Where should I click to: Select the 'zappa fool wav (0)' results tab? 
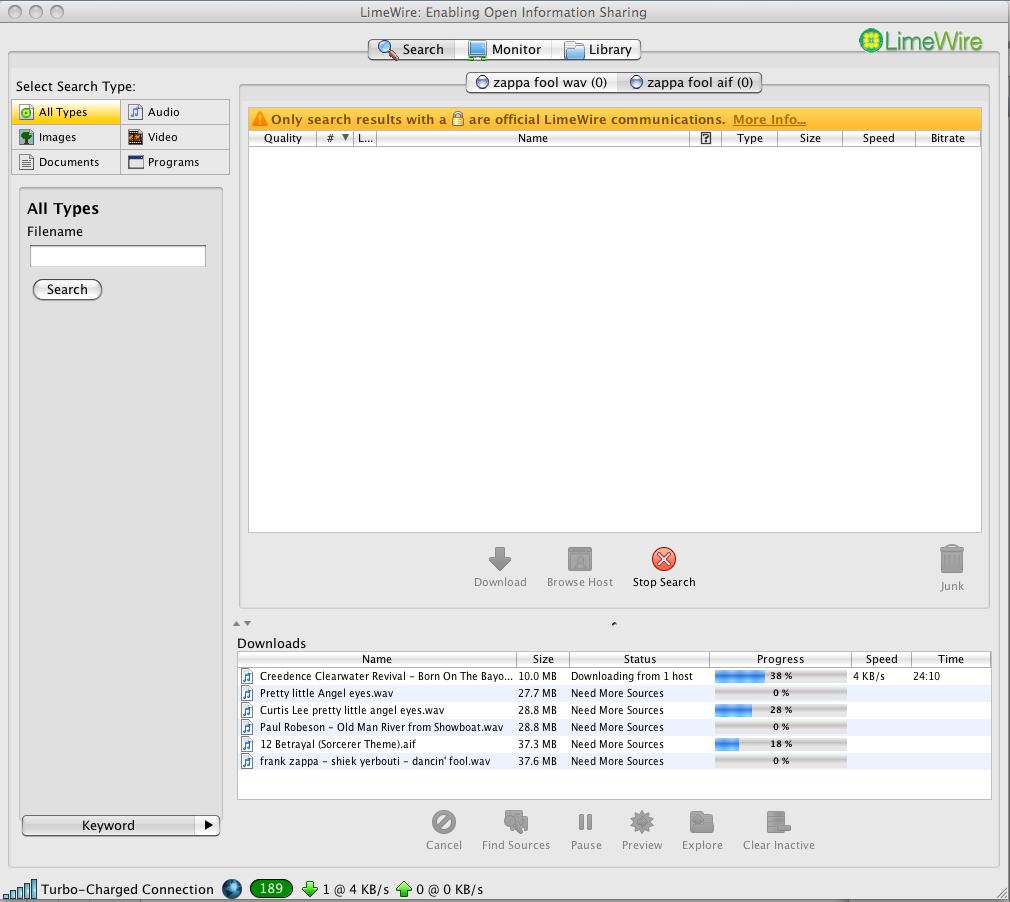(542, 82)
